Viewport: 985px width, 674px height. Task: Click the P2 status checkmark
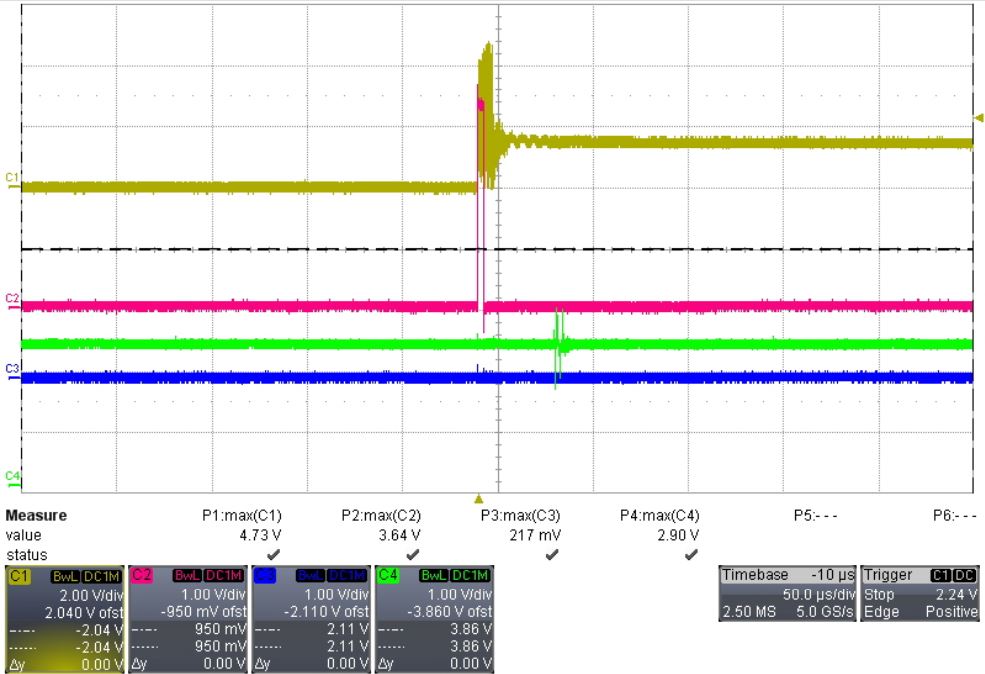(413, 555)
